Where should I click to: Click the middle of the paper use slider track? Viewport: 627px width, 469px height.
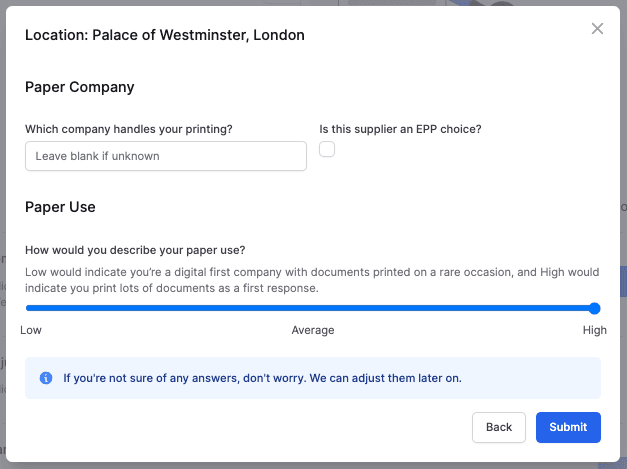[x=310, y=308]
